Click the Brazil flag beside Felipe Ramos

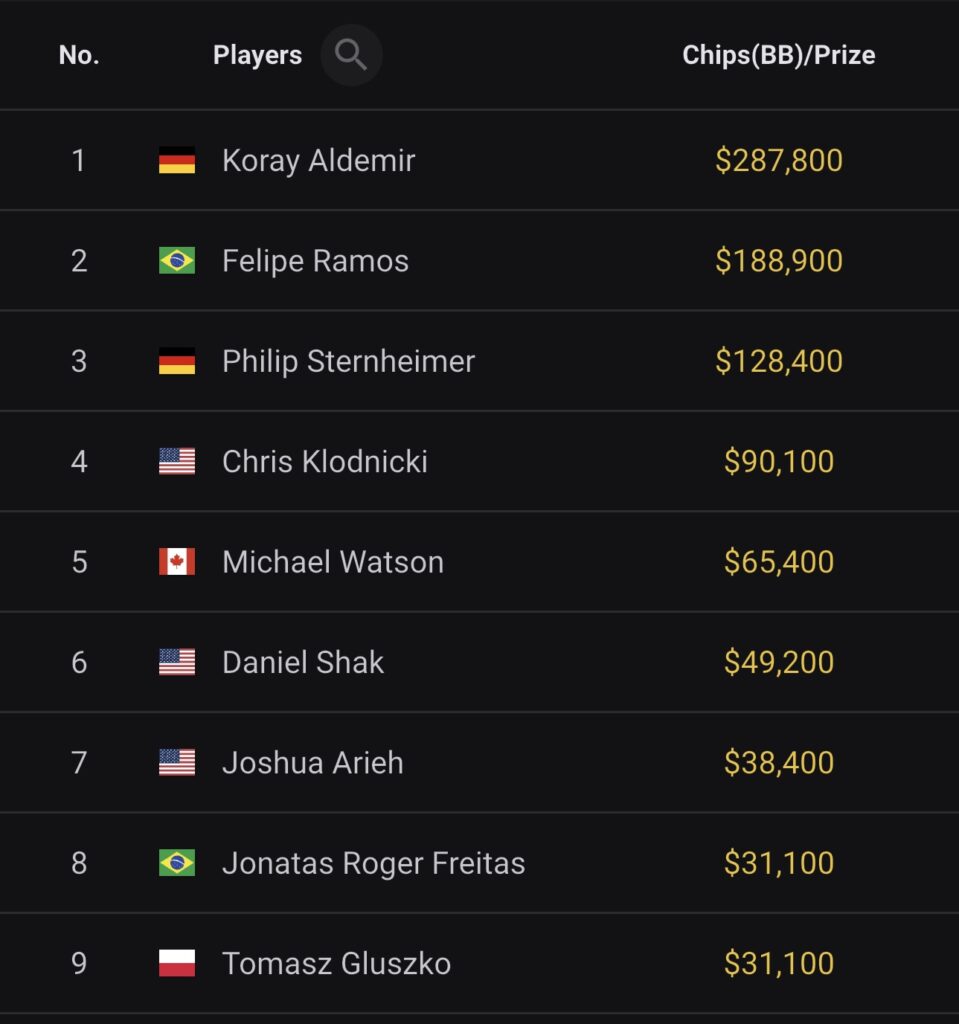coord(177,261)
